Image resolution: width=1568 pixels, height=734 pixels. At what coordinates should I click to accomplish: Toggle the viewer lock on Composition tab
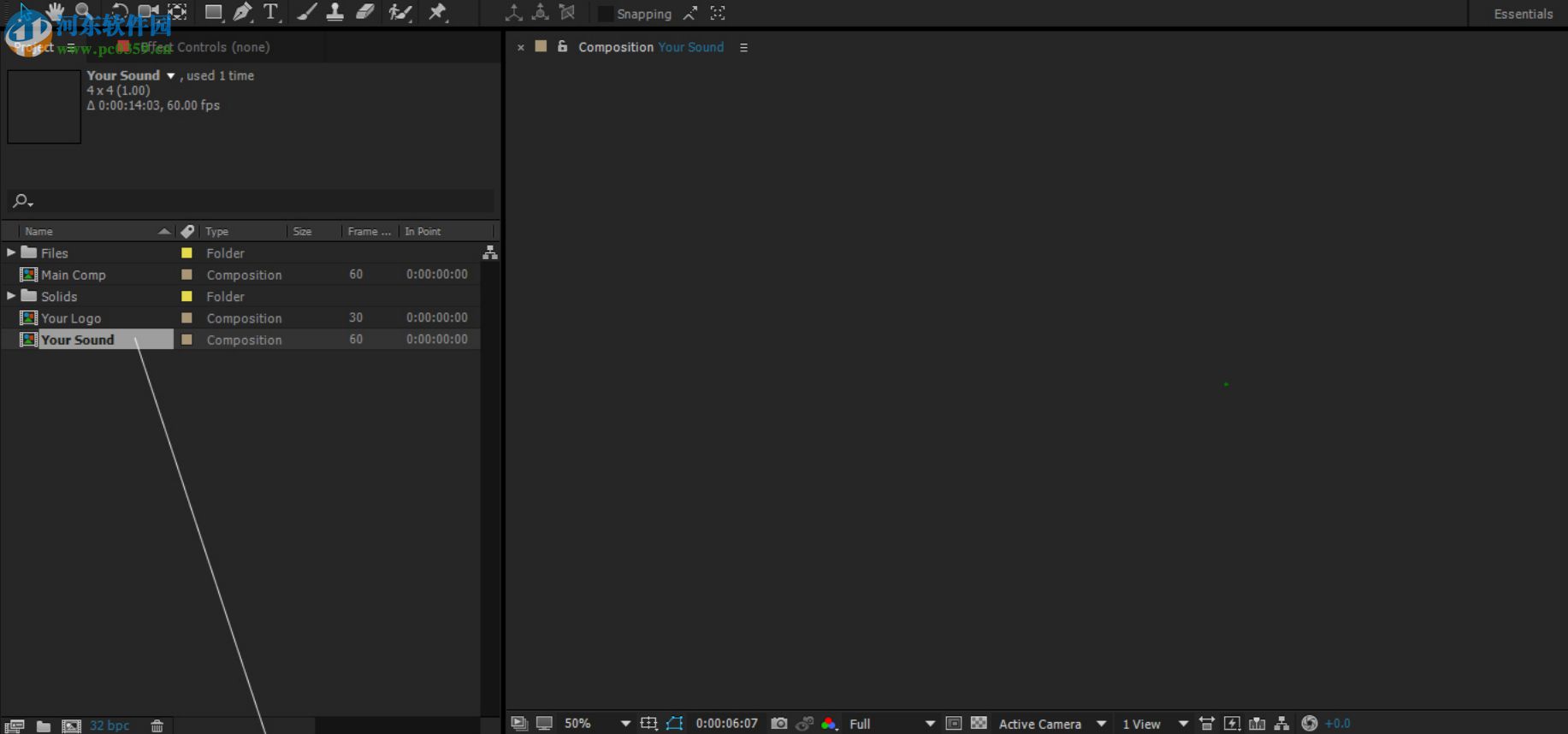click(x=562, y=46)
